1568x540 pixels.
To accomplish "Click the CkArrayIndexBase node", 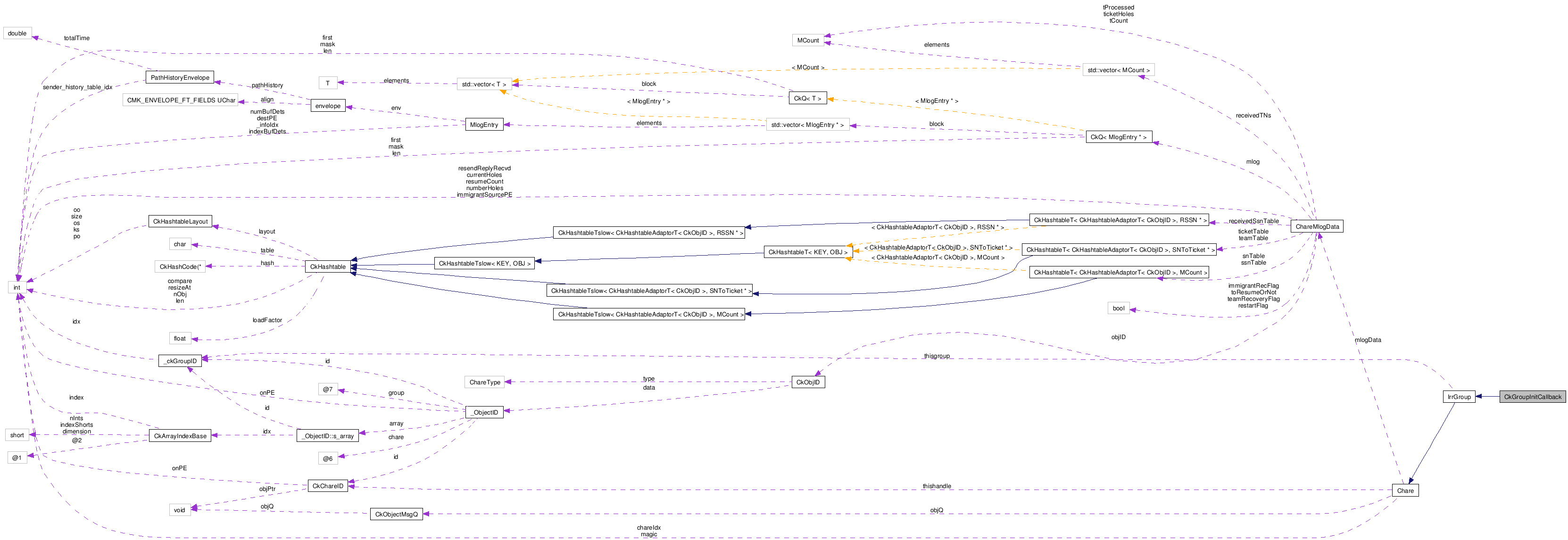I will [x=180, y=436].
